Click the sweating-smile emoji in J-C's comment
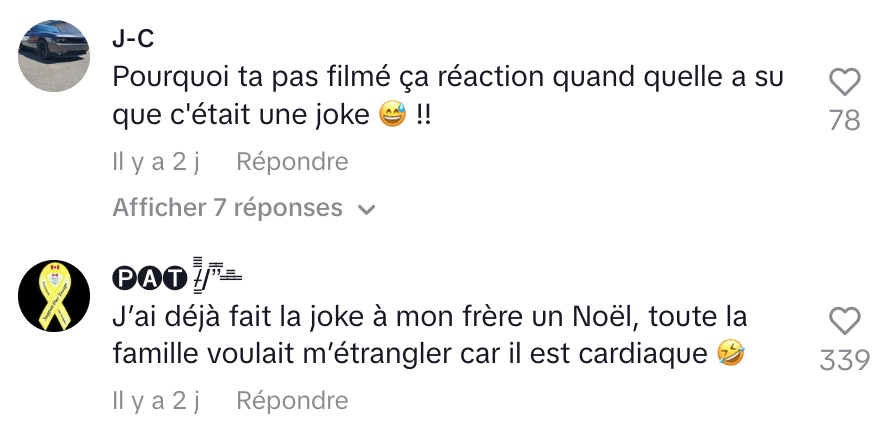Screen dimensions: 886x424 coord(392,117)
